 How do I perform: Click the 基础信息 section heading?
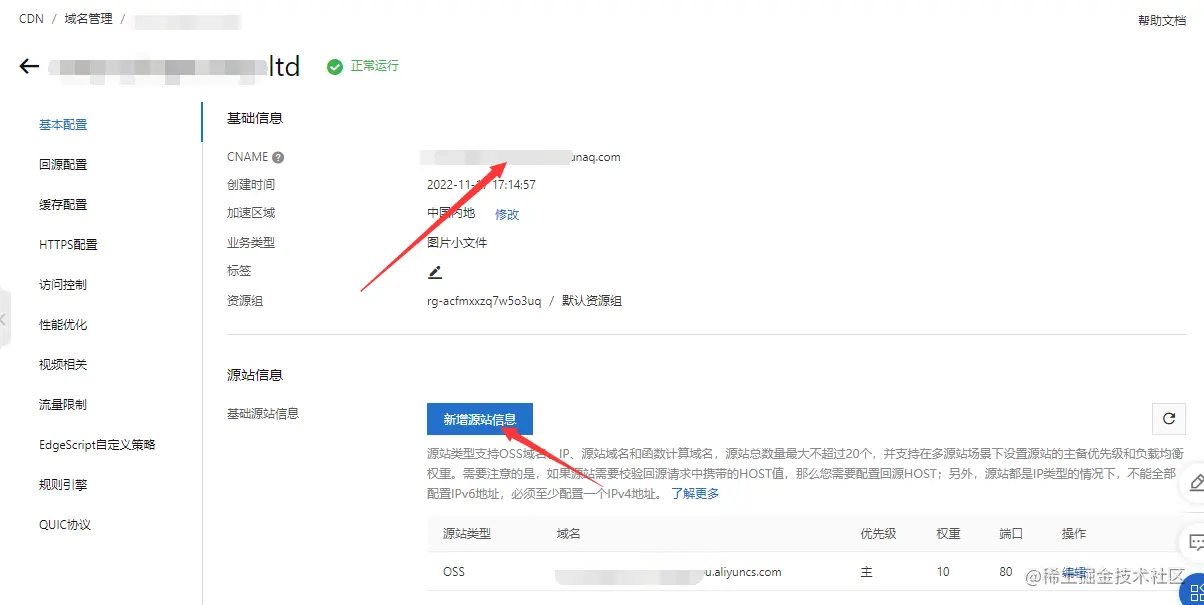tap(255, 118)
